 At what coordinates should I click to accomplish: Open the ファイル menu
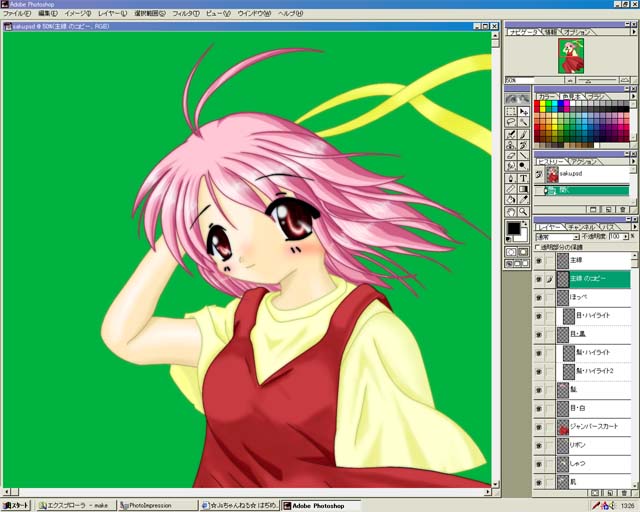tap(17, 13)
